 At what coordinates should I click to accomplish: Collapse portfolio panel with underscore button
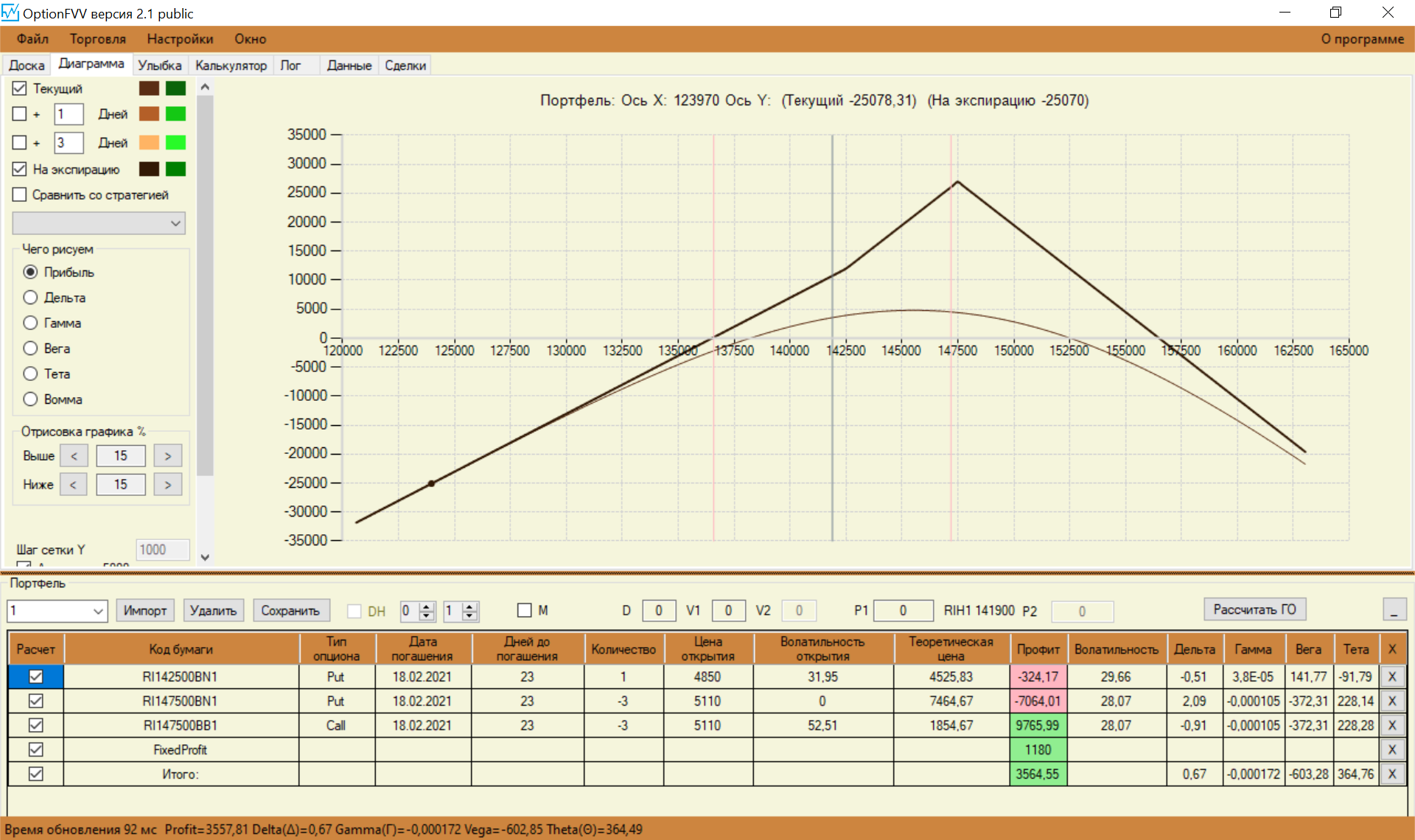coord(1394,610)
